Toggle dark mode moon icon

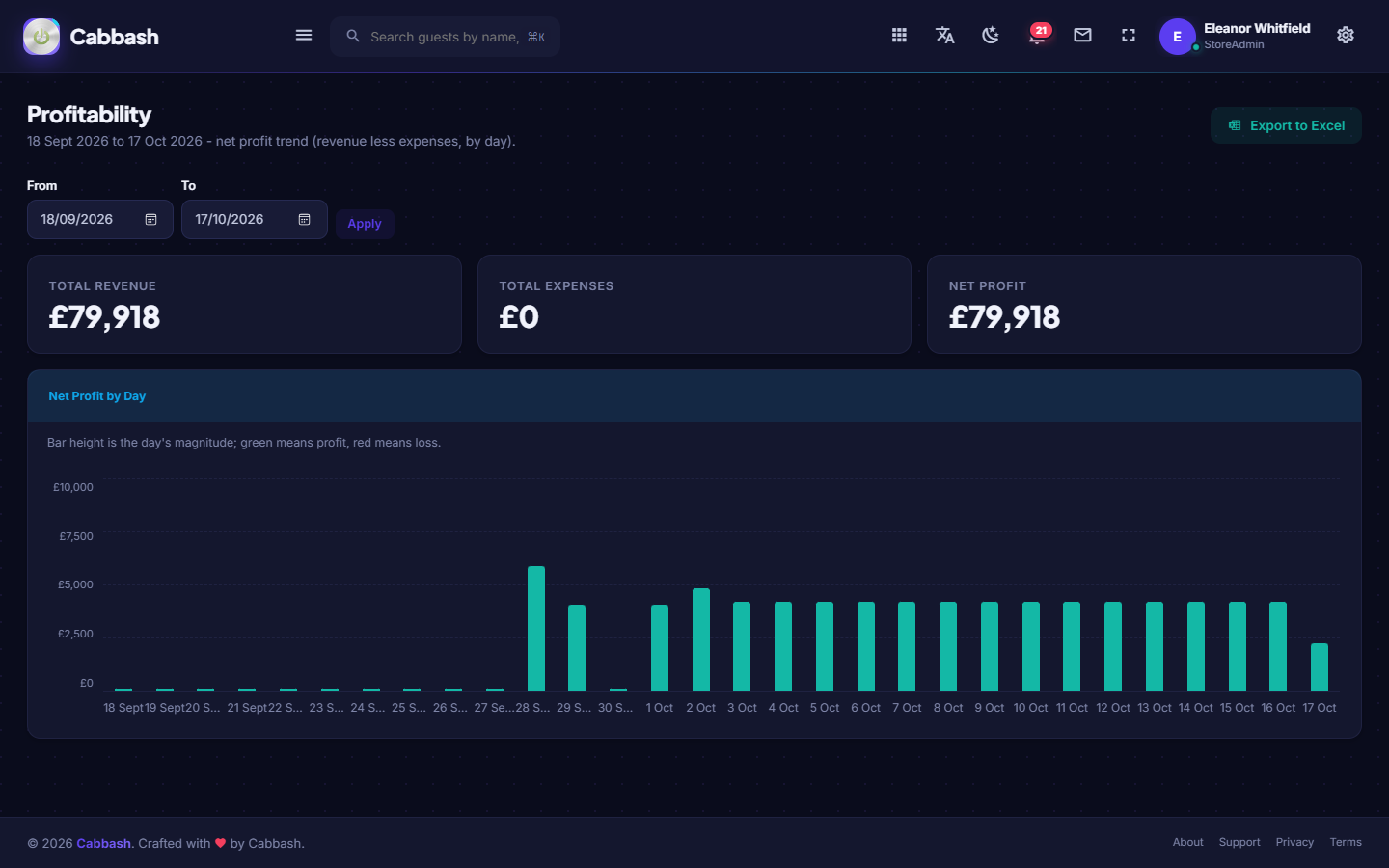coord(991,36)
